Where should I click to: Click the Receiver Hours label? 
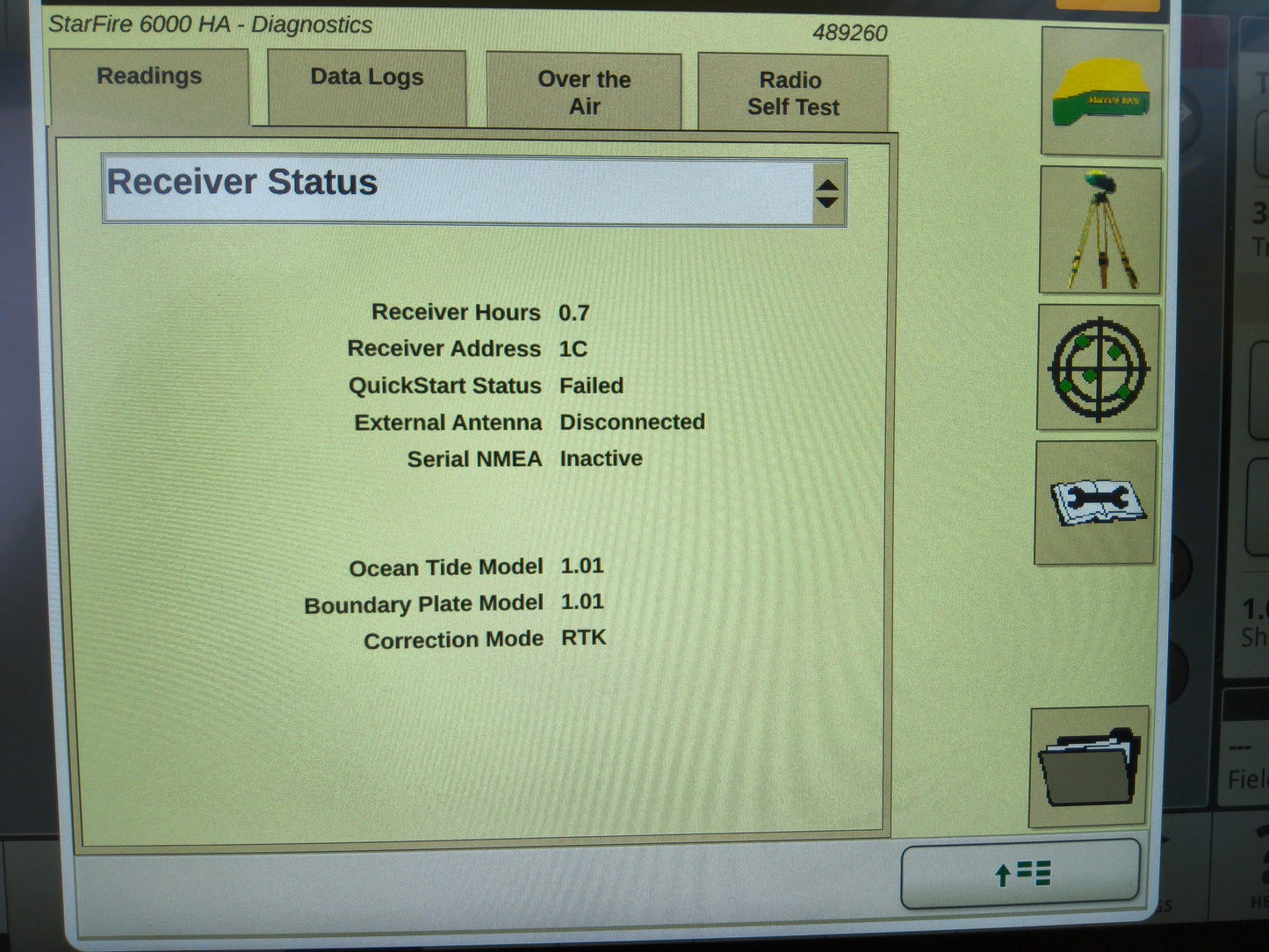click(456, 312)
